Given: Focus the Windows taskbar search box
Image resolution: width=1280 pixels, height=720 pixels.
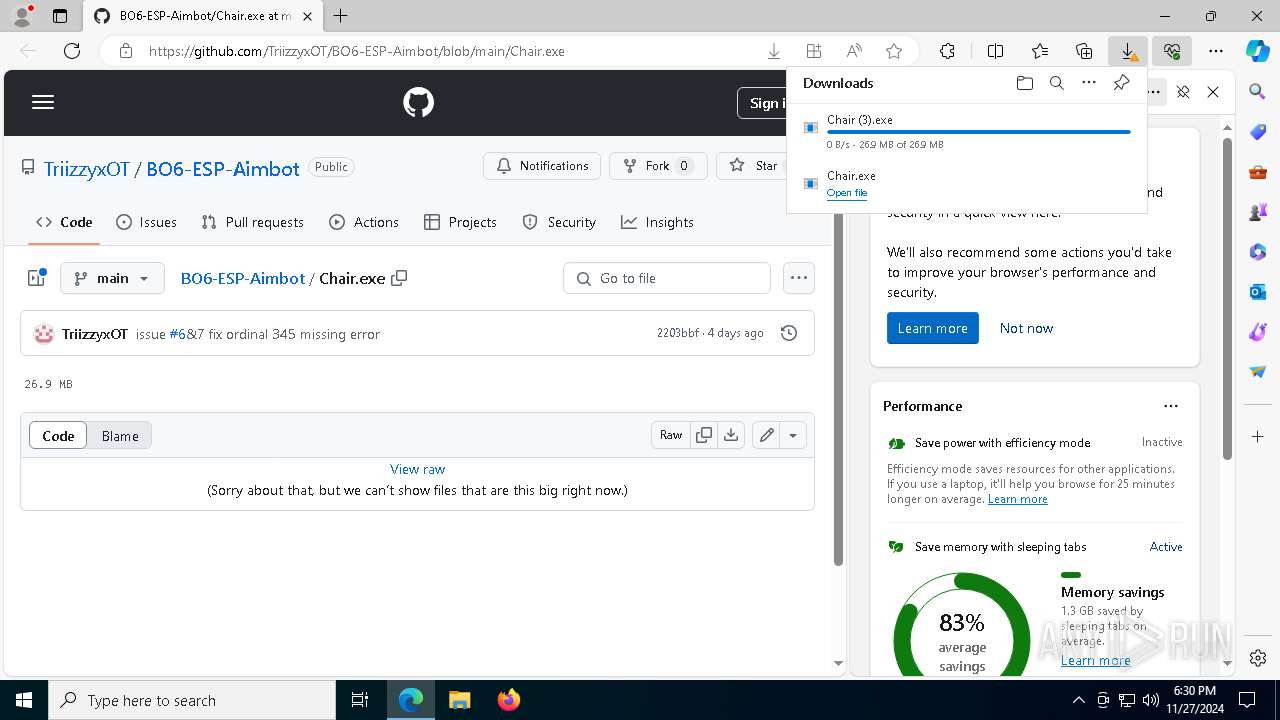Looking at the screenshot, I should (192, 700).
